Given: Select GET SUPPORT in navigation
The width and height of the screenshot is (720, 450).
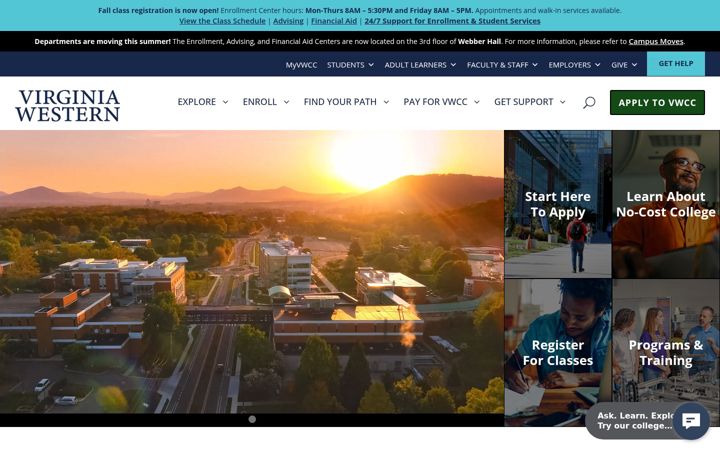Looking at the screenshot, I should [523, 102].
